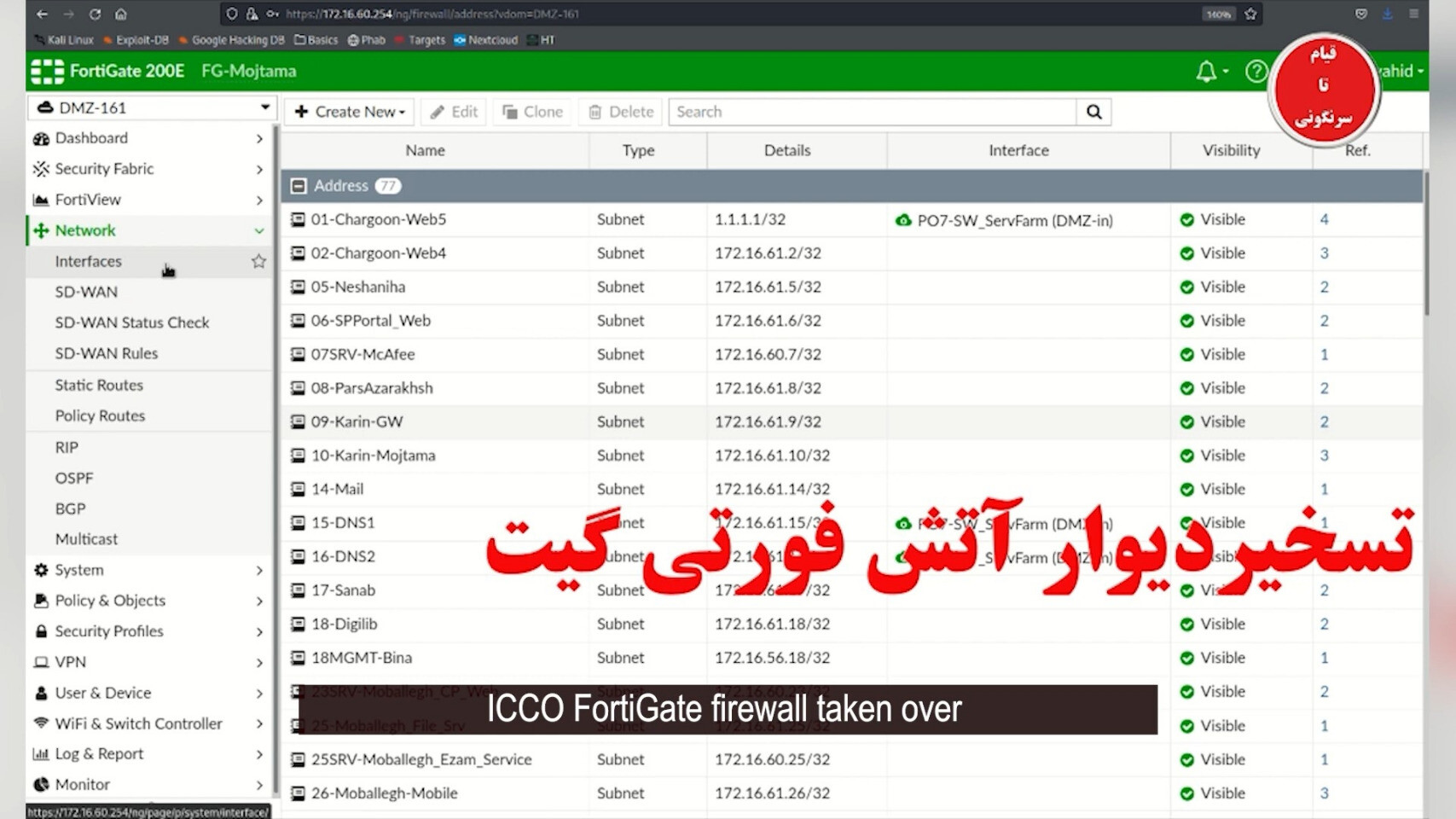Expand the System menu
This screenshot has width=1456, height=819.
pyautogui.click(x=149, y=570)
